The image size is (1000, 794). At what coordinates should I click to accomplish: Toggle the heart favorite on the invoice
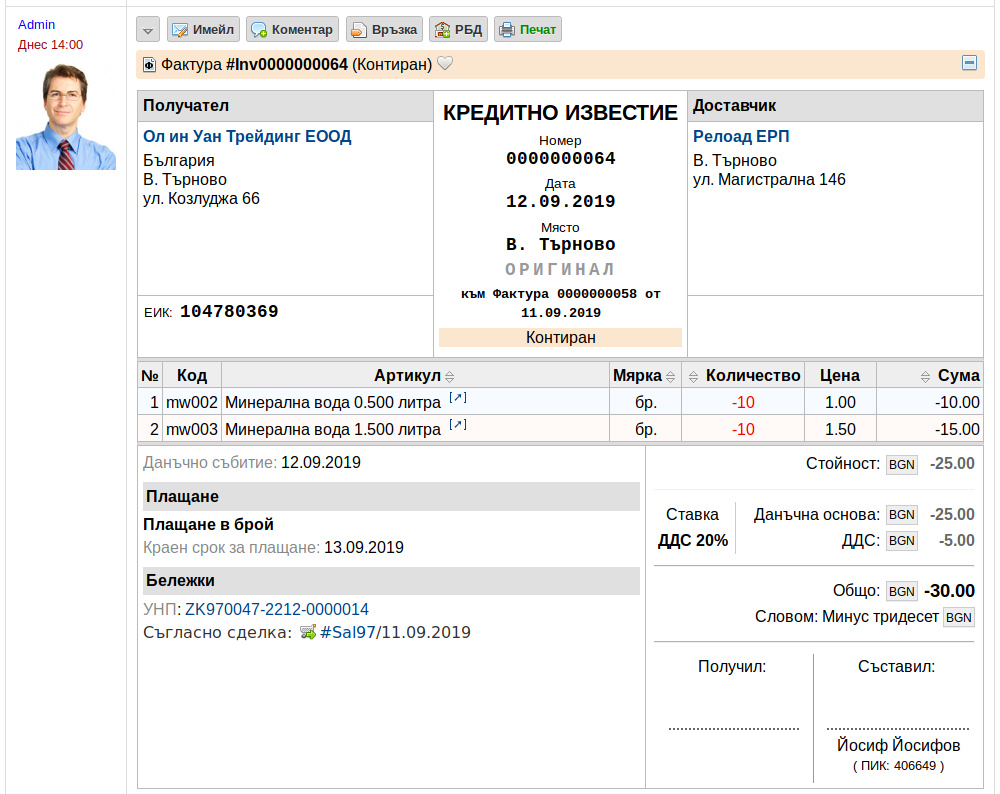click(445, 63)
